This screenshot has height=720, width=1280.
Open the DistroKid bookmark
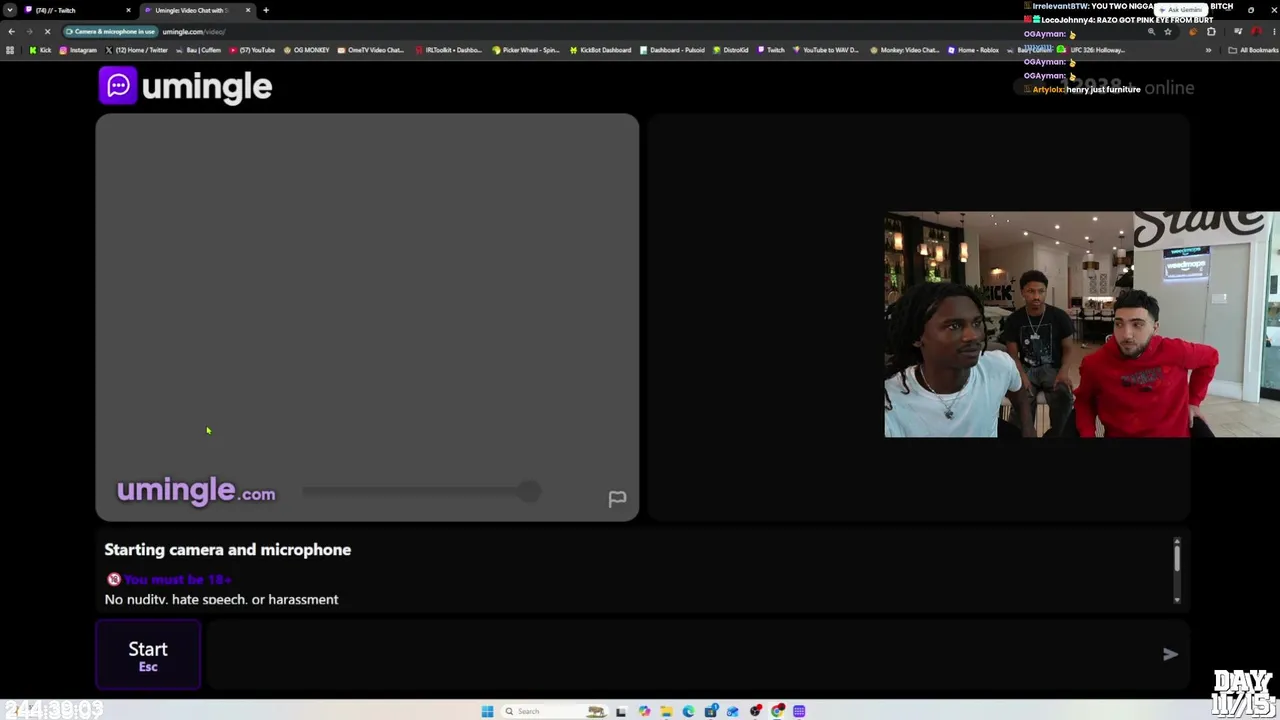click(x=731, y=50)
